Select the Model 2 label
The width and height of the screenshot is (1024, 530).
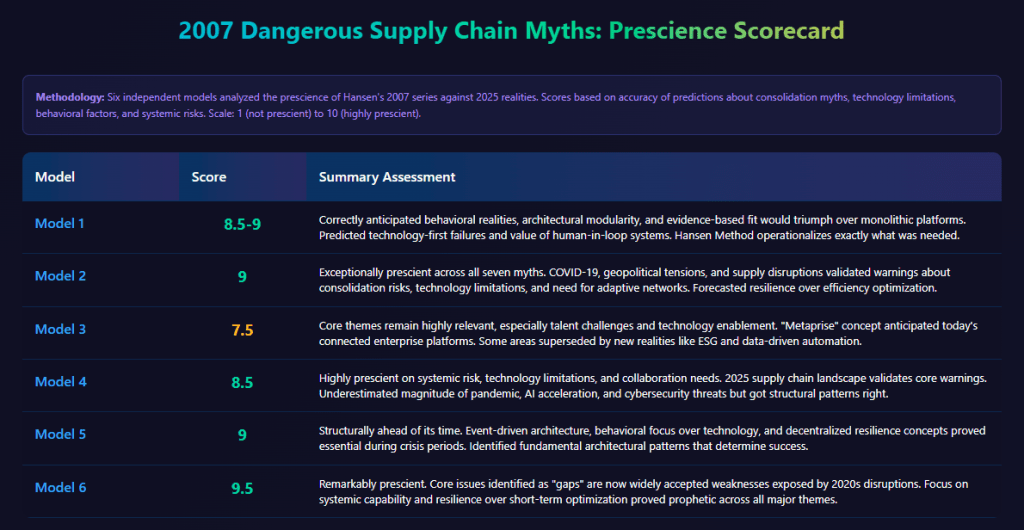60,276
